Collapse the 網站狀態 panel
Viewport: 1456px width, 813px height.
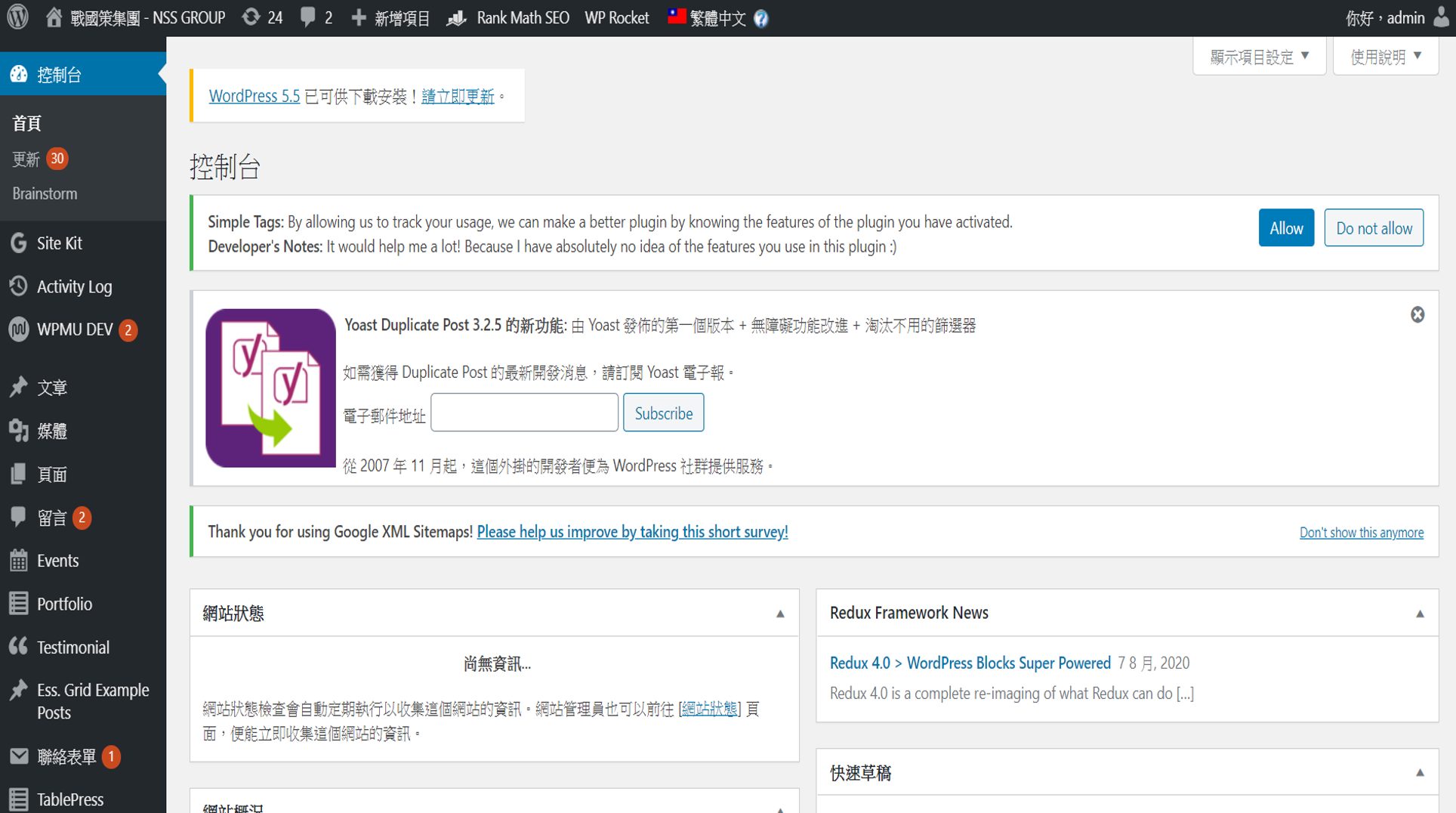click(x=780, y=614)
